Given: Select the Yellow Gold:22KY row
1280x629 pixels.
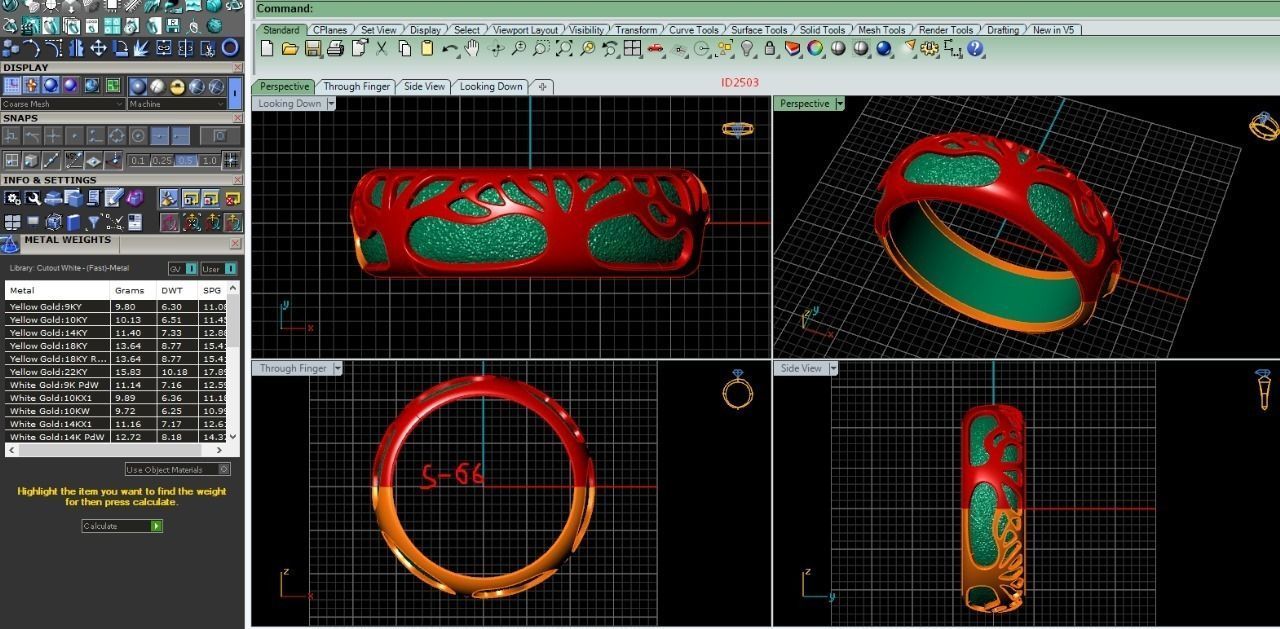Looking at the screenshot, I should click(116, 372).
